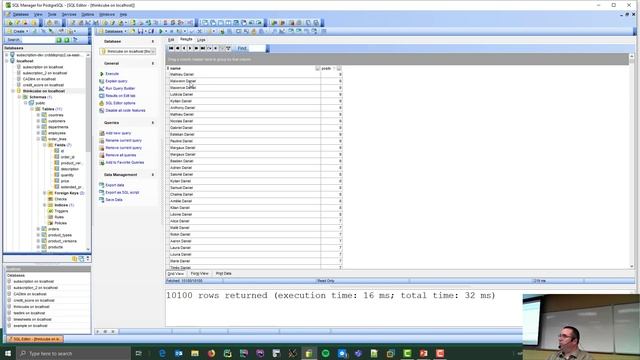This screenshot has width=640, height=360.
Task: Open Spotify from taskbar
Action: click(x=325, y=353)
